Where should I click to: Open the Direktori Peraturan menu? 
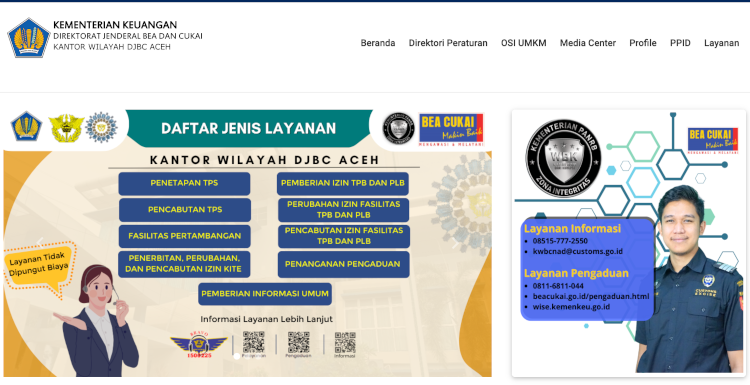point(448,43)
